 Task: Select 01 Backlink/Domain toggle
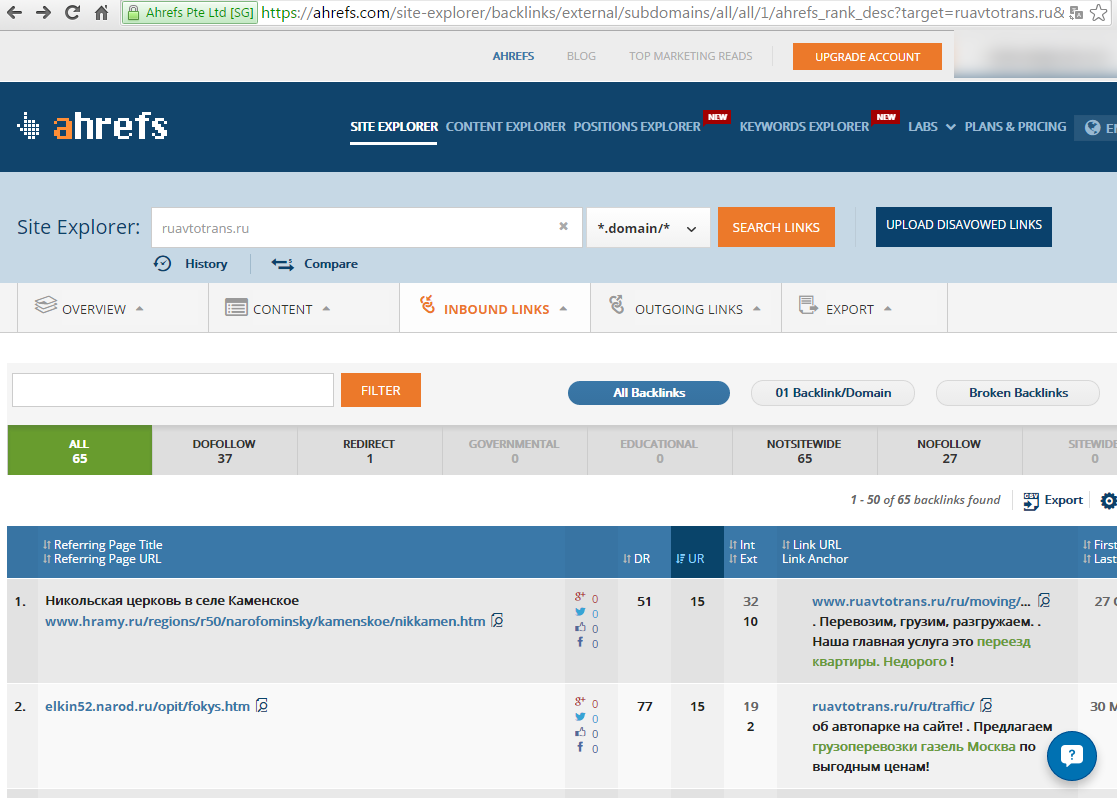[x=833, y=393]
